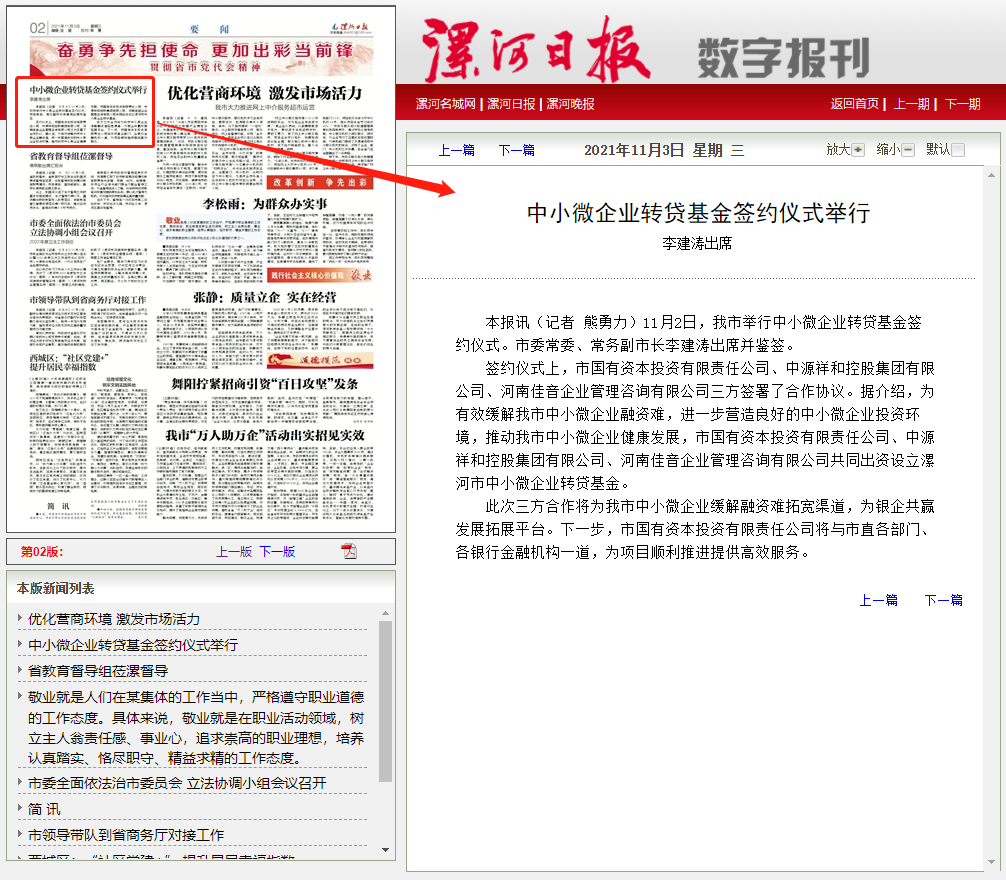Click the highlighted article on the page thumbnail
Image resolution: width=1006 pixels, height=880 pixels.
coord(85,111)
